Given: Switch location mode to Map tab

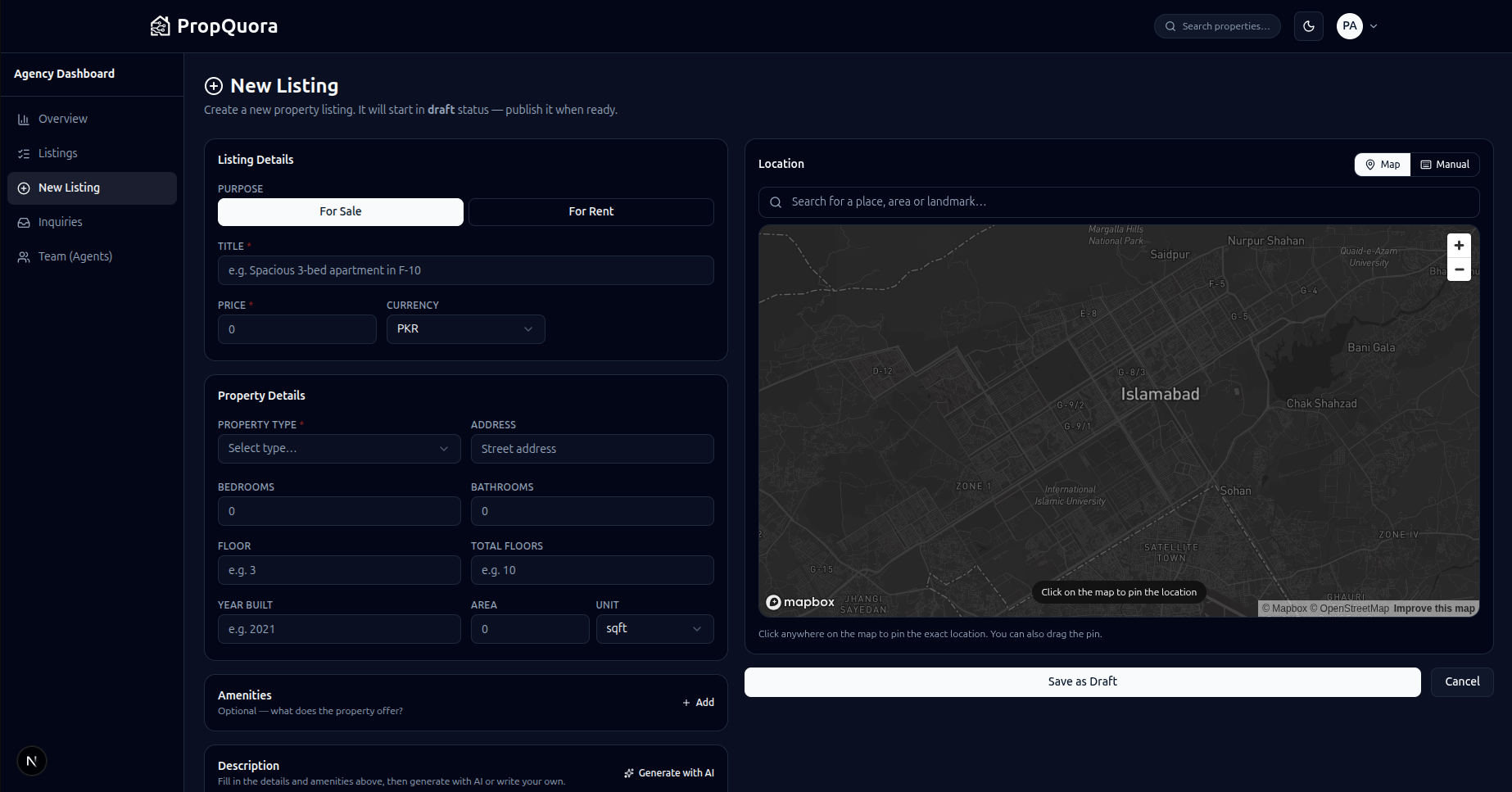Looking at the screenshot, I should (1383, 165).
